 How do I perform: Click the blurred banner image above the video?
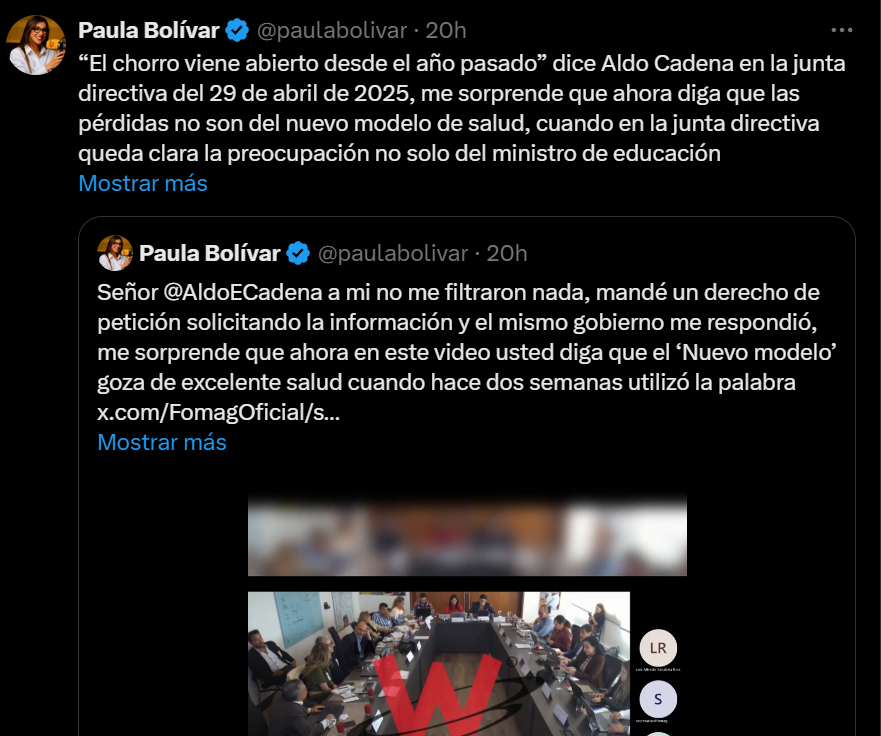(467, 535)
